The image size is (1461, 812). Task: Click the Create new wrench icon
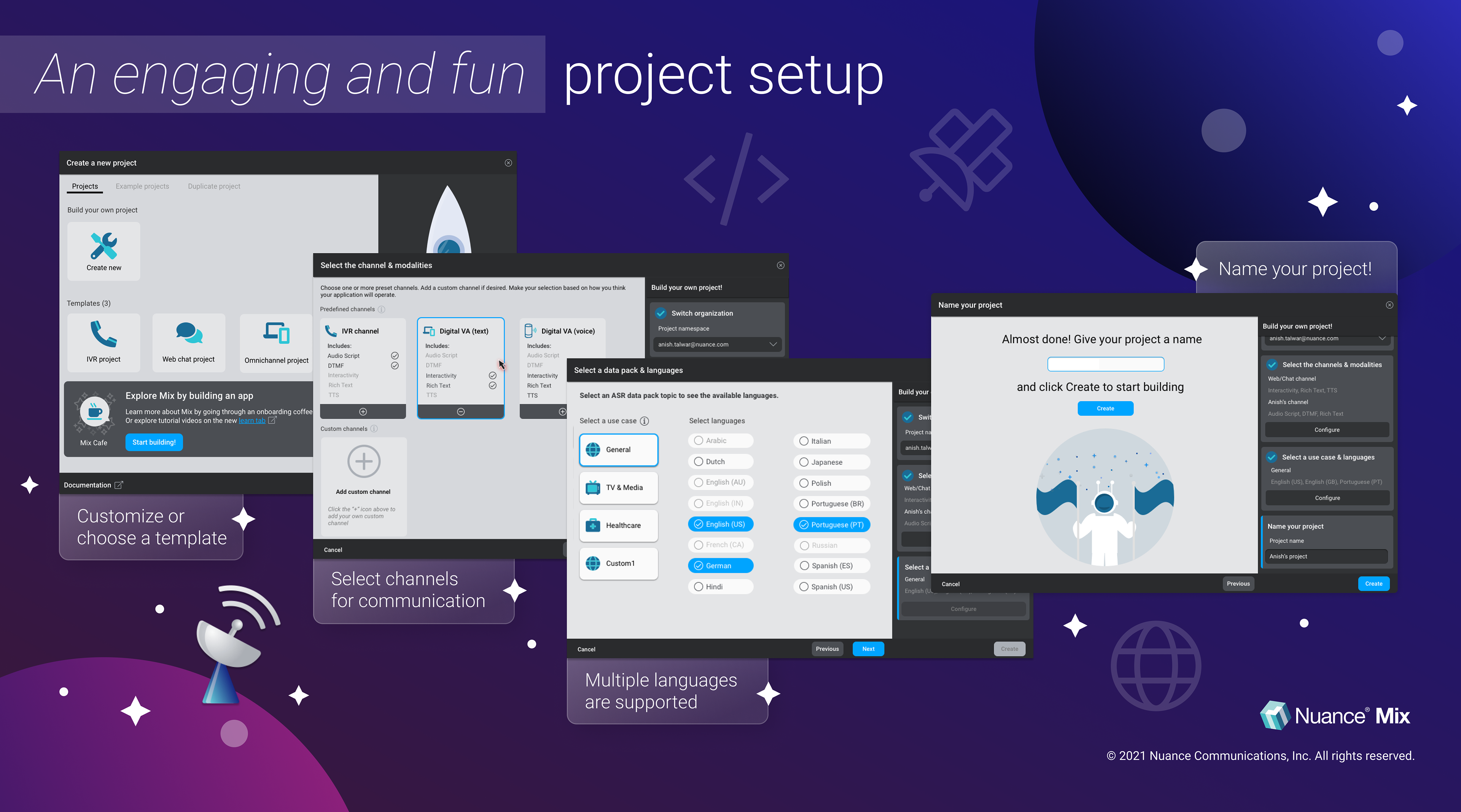coord(104,246)
